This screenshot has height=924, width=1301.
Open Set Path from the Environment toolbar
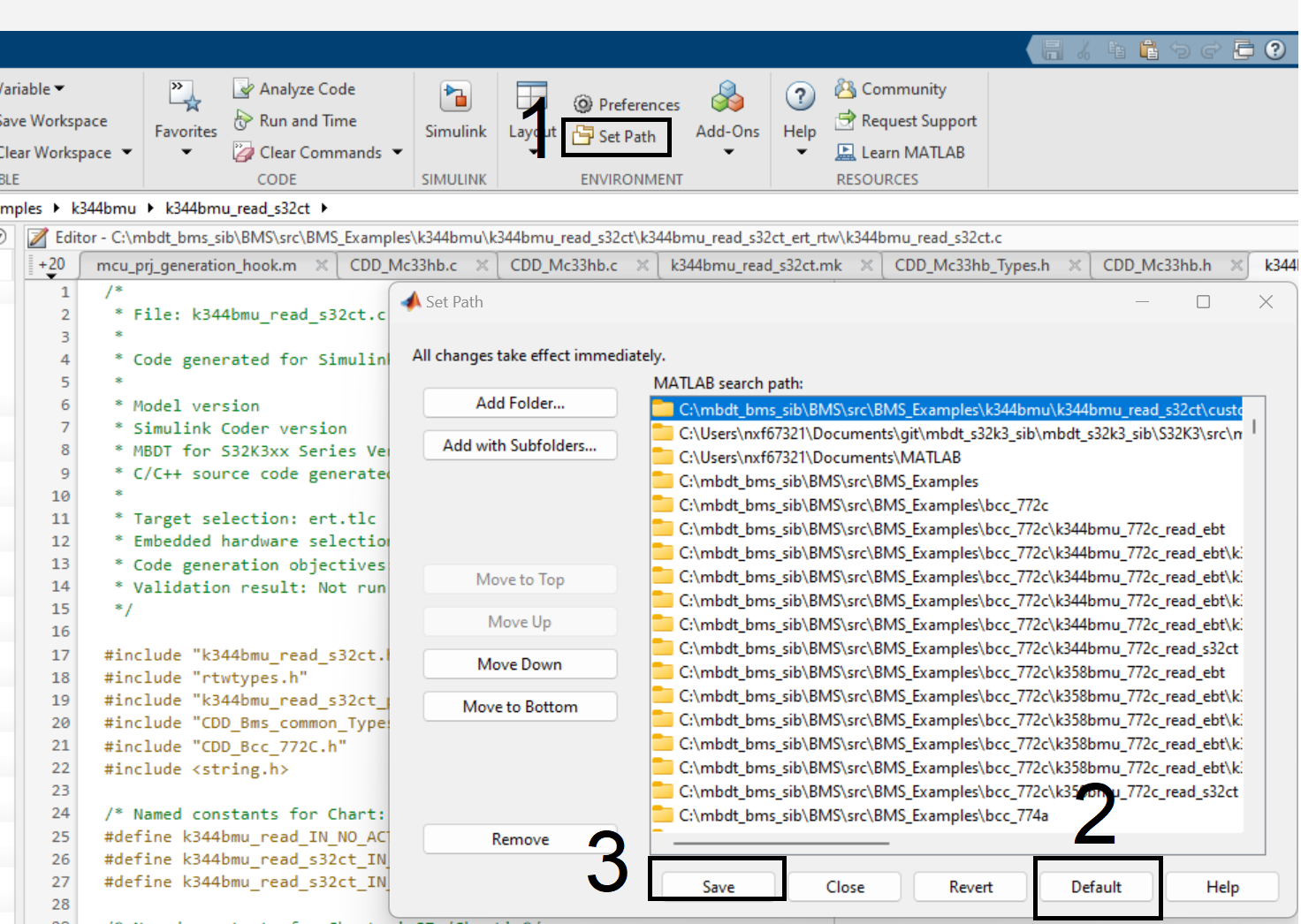[616, 136]
